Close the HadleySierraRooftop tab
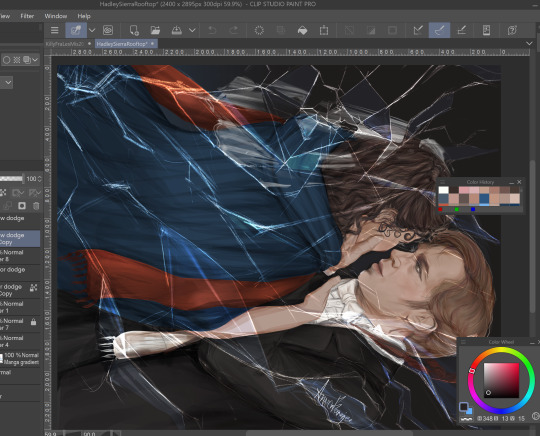This screenshot has width=540, height=436. [x=153, y=44]
